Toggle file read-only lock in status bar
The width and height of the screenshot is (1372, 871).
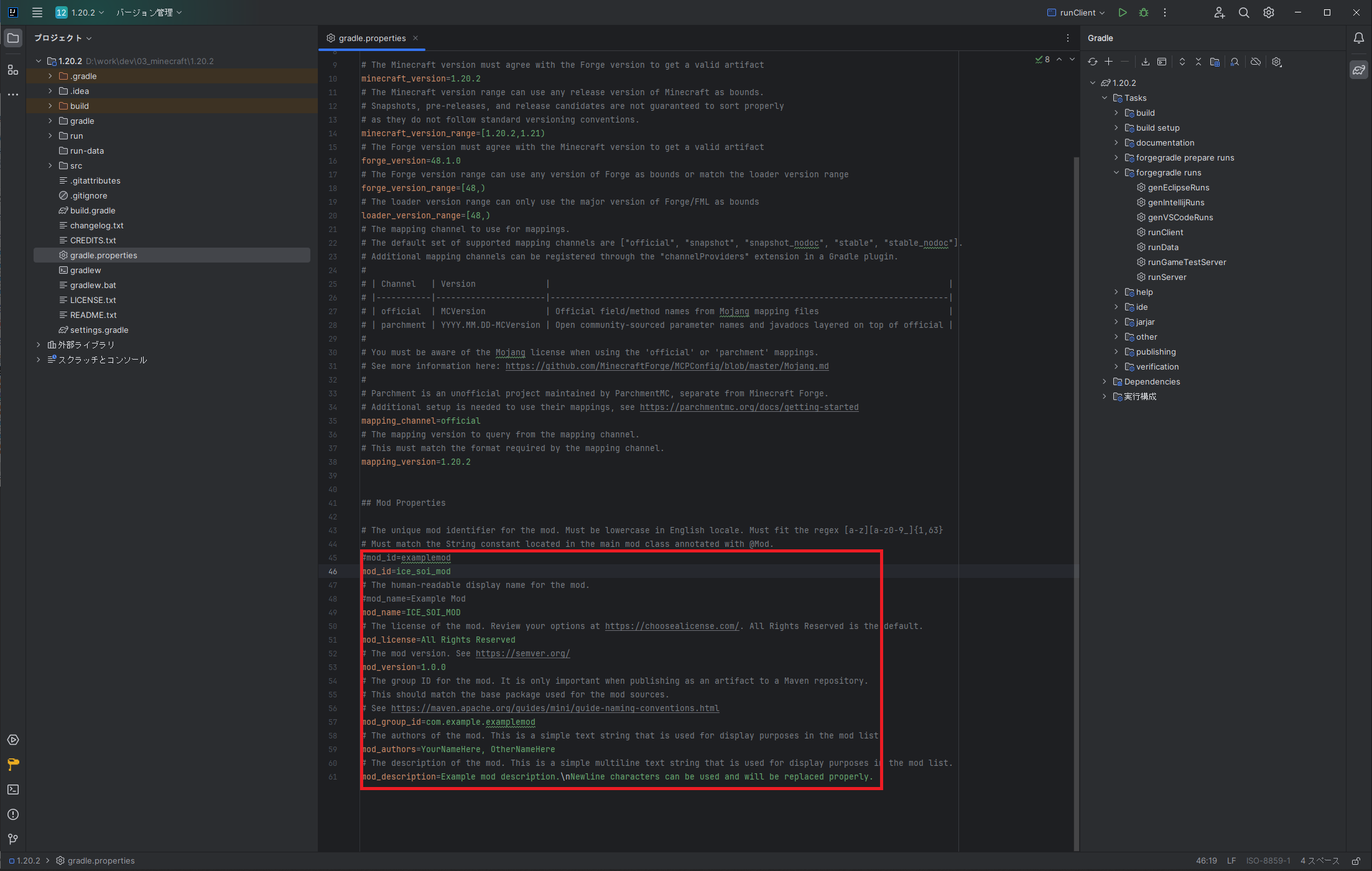click(x=1356, y=861)
